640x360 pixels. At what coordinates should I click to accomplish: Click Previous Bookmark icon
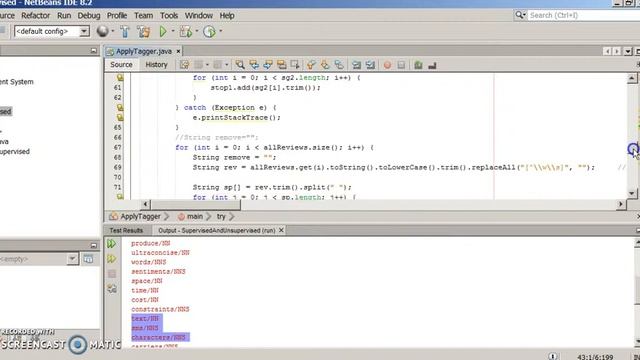(311, 65)
